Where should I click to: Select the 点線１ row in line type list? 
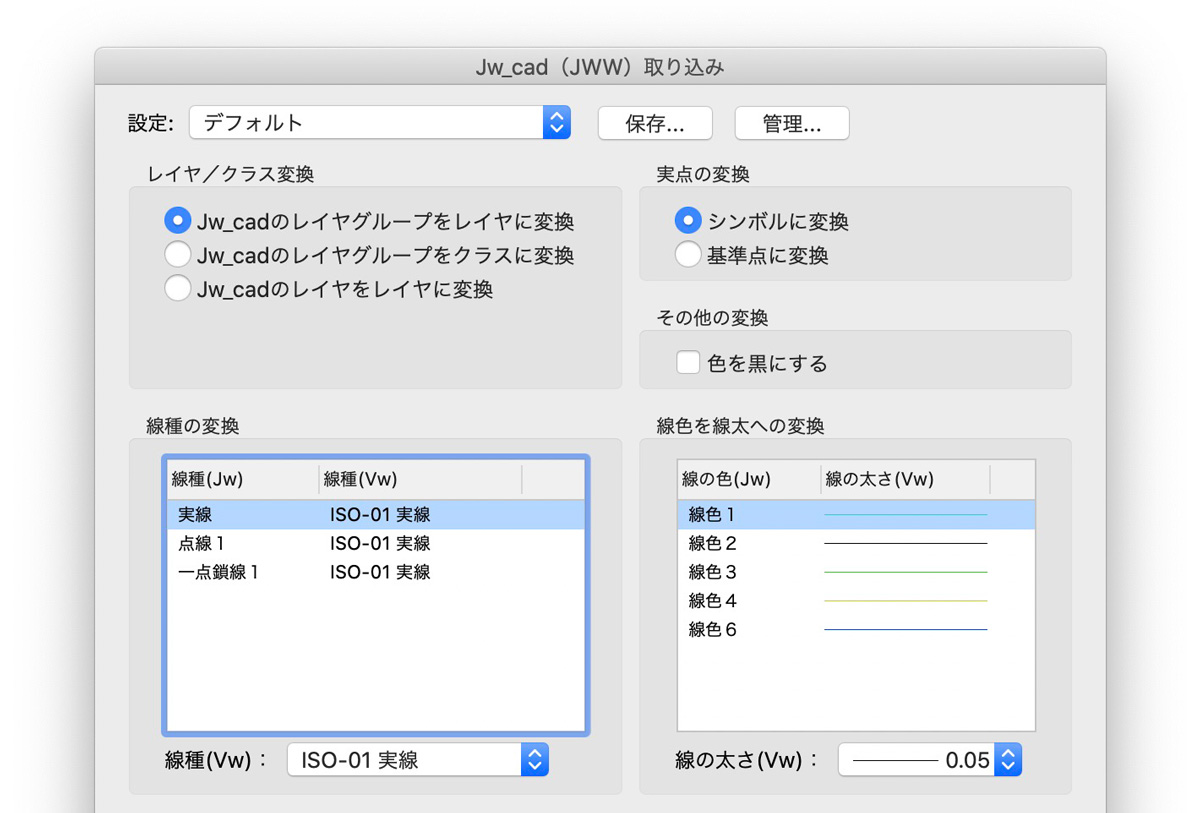pos(376,543)
